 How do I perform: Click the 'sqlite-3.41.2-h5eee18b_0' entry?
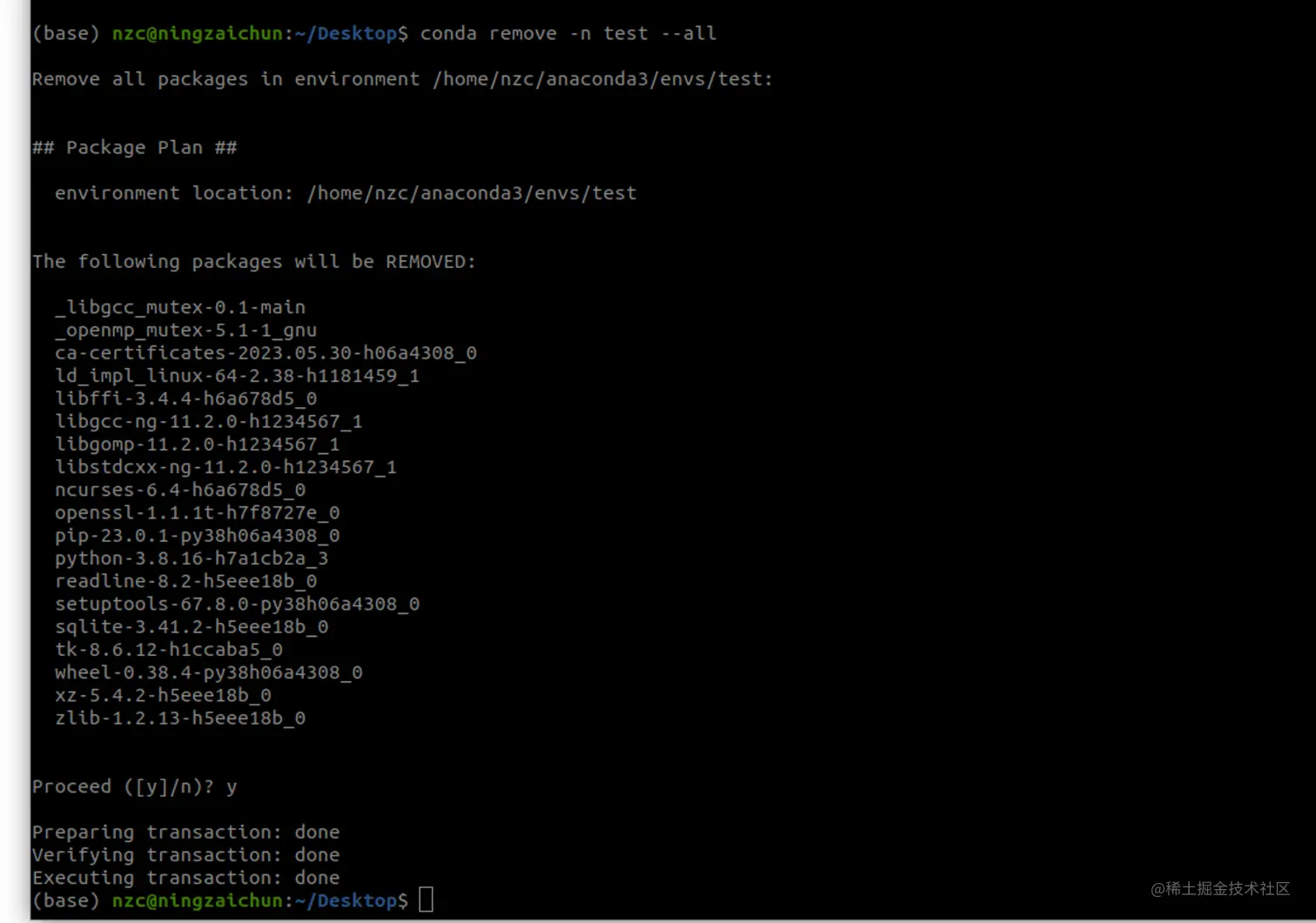(x=191, y=626)
